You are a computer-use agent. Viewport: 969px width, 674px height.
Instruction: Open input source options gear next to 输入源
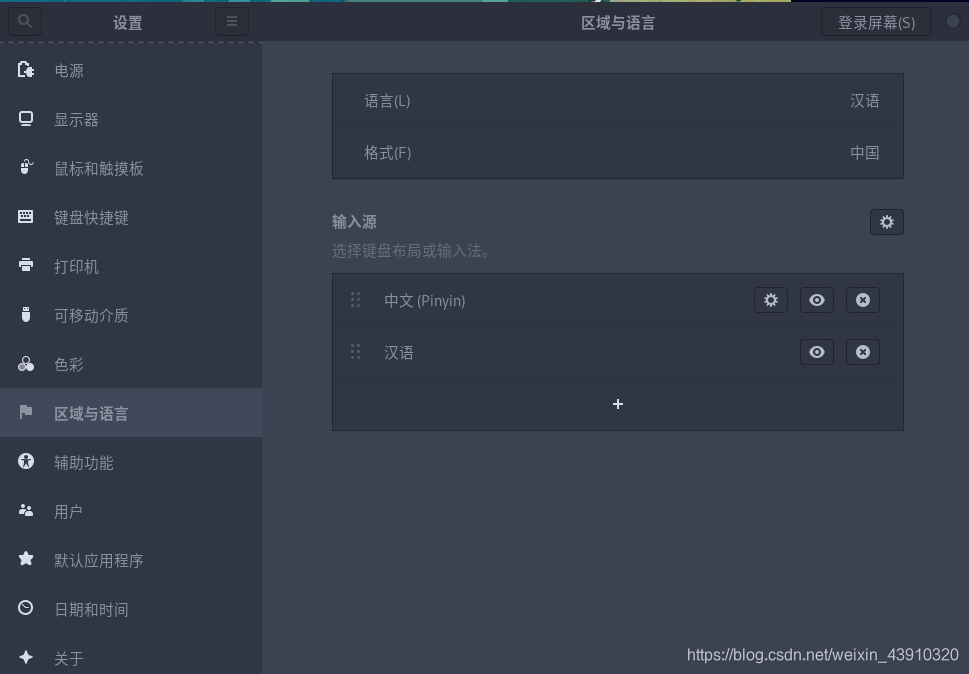(x=886, y=222)
